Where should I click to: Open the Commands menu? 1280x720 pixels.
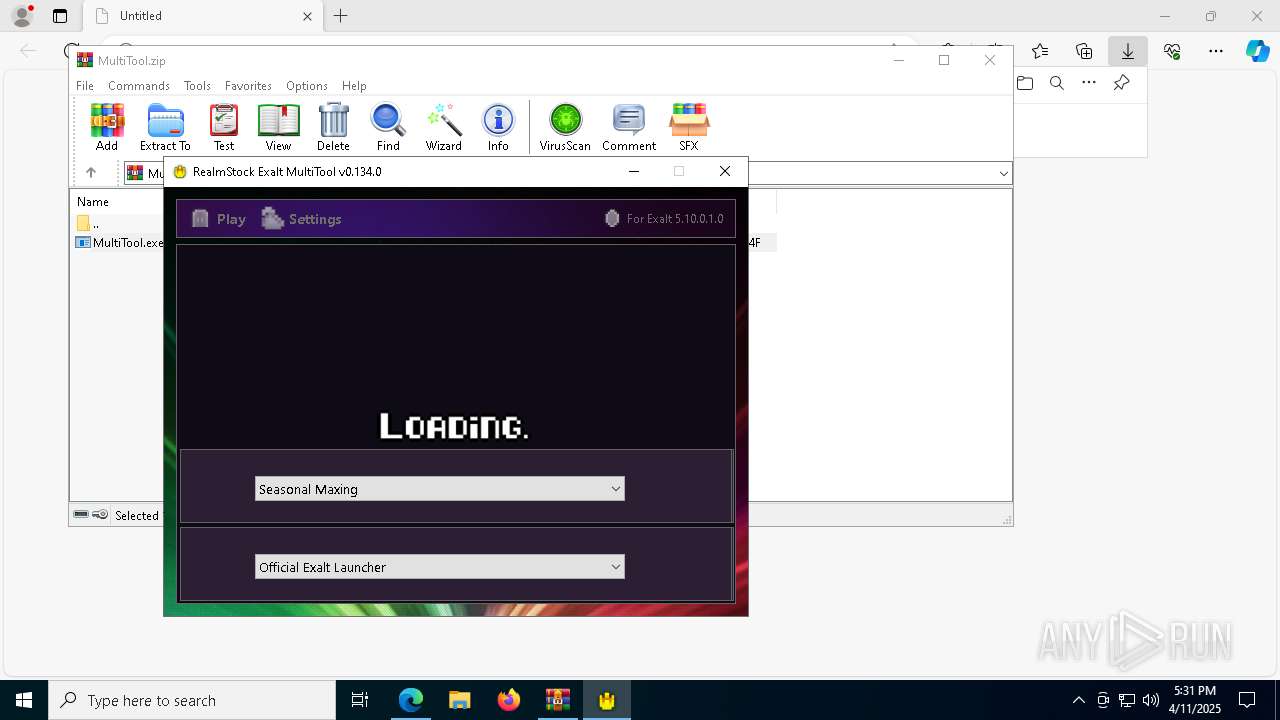tap(139, 86)
